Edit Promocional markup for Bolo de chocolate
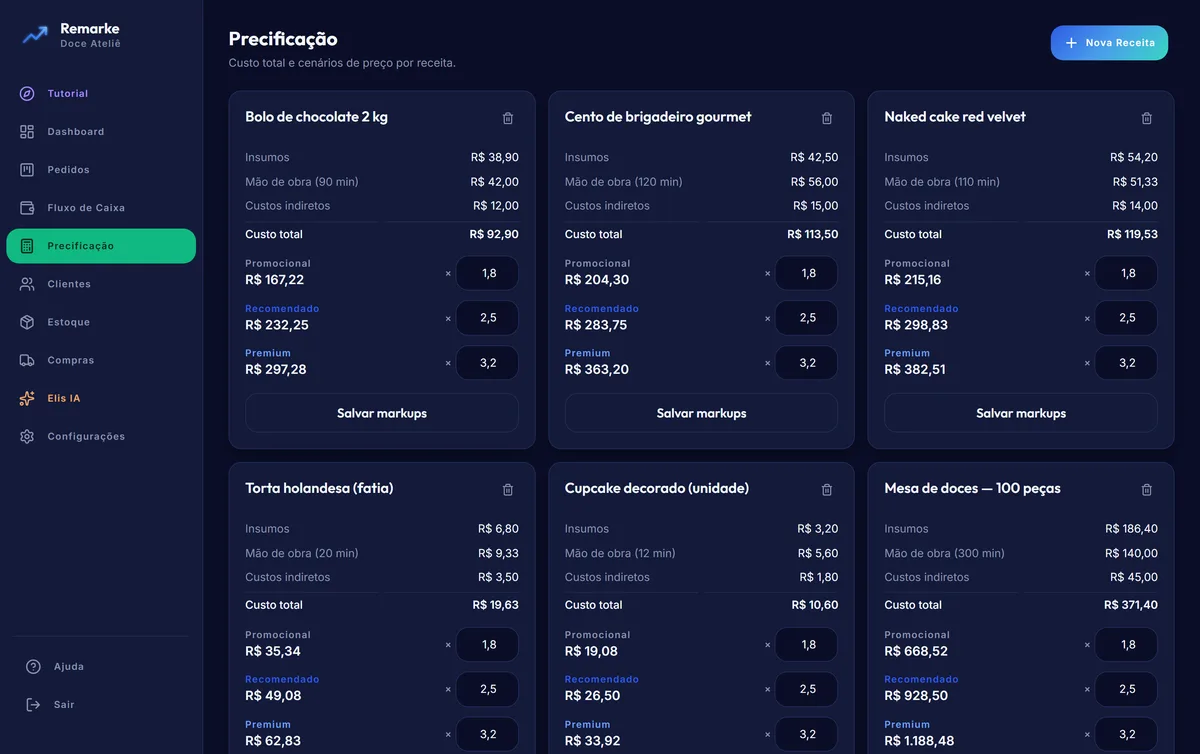 [x=488, y=273]
